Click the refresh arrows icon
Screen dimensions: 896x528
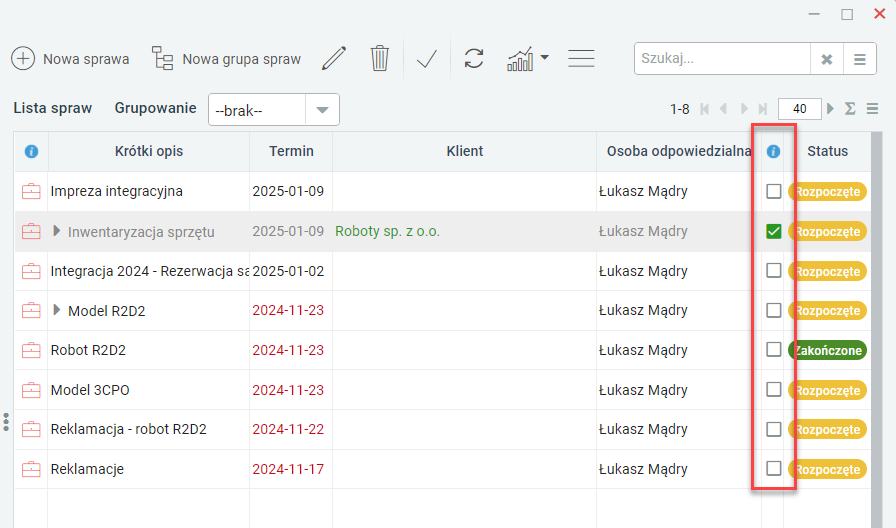474,58
